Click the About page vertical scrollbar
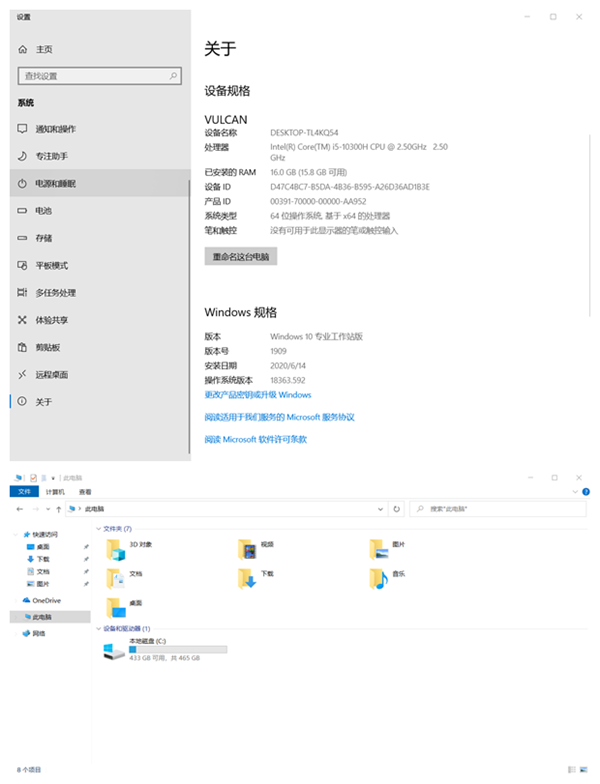This screenshot has height=784, width=600. (590, 225)
